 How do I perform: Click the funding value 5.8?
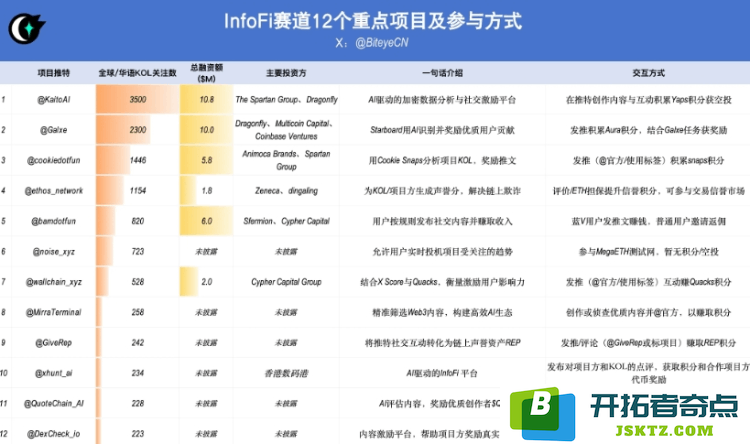207,160
